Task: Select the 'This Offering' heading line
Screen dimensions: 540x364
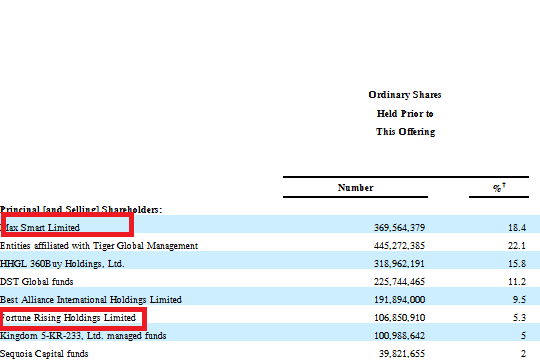Action: coord(405,132)
